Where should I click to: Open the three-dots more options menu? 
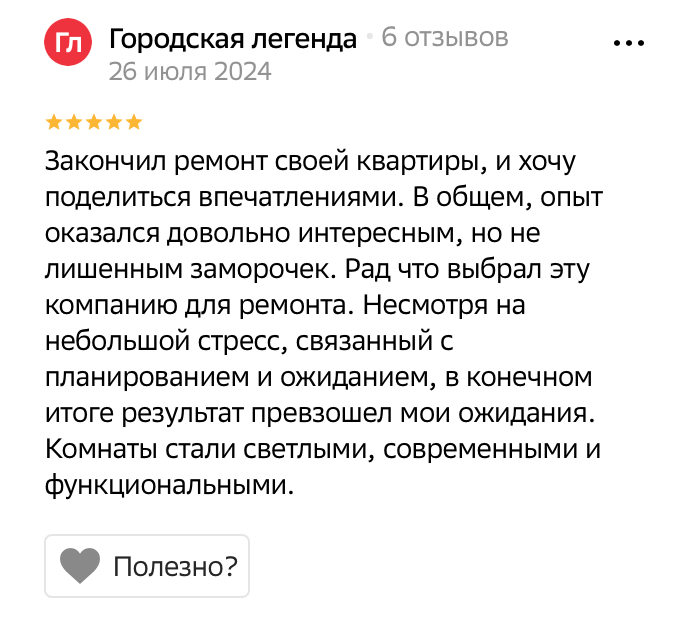point(629,44)
